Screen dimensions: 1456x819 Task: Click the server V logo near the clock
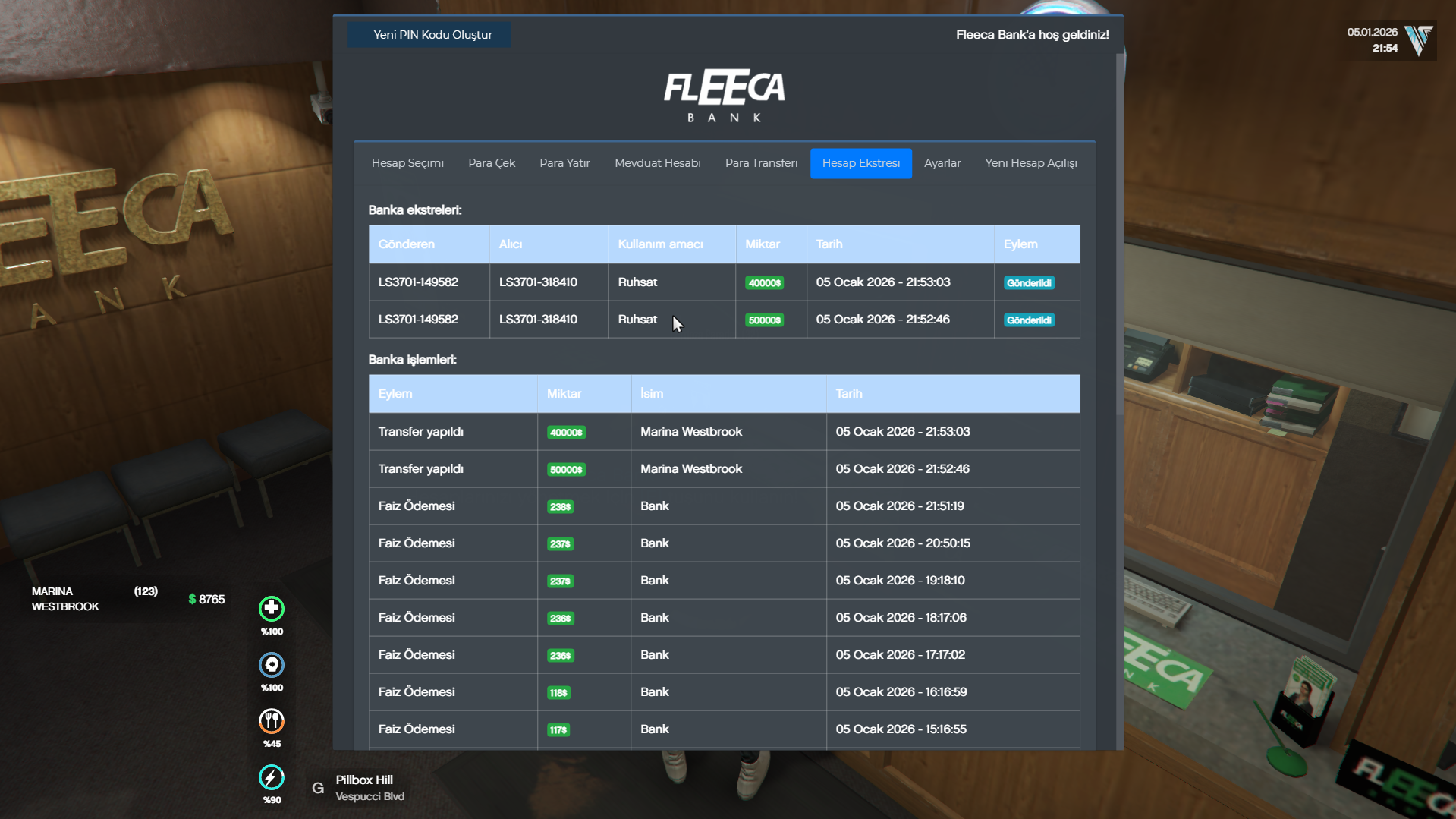click(x=1418, y=40)
